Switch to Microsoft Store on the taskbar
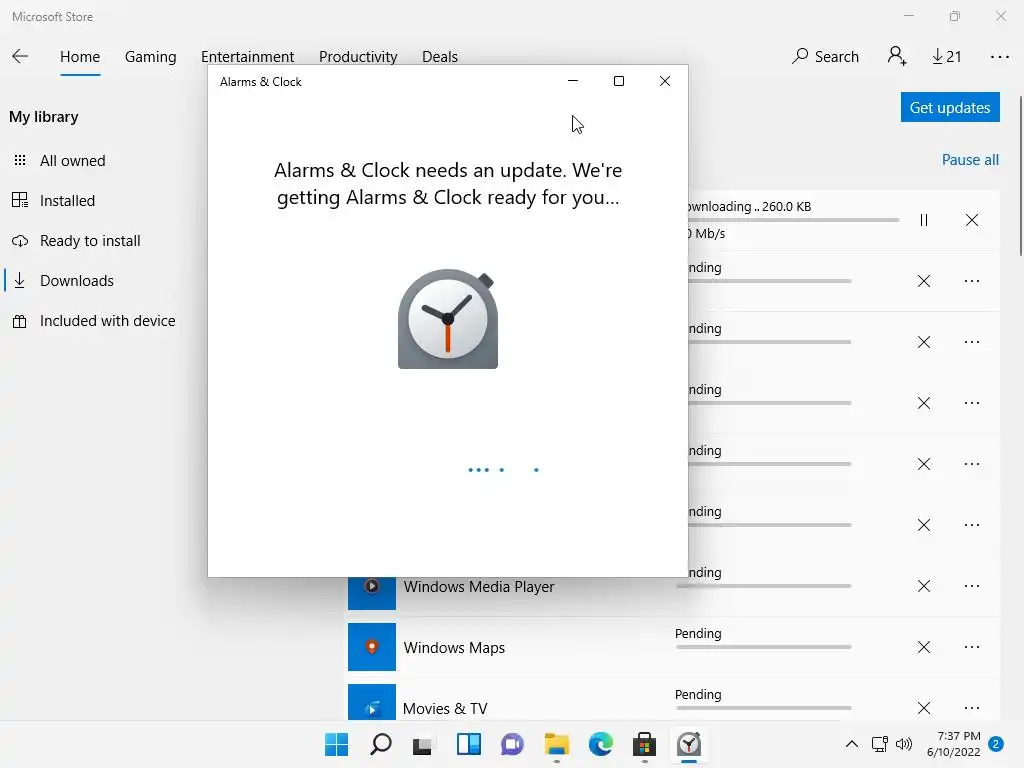Screen dimensions: 1024x768 [x=644, y=744]
